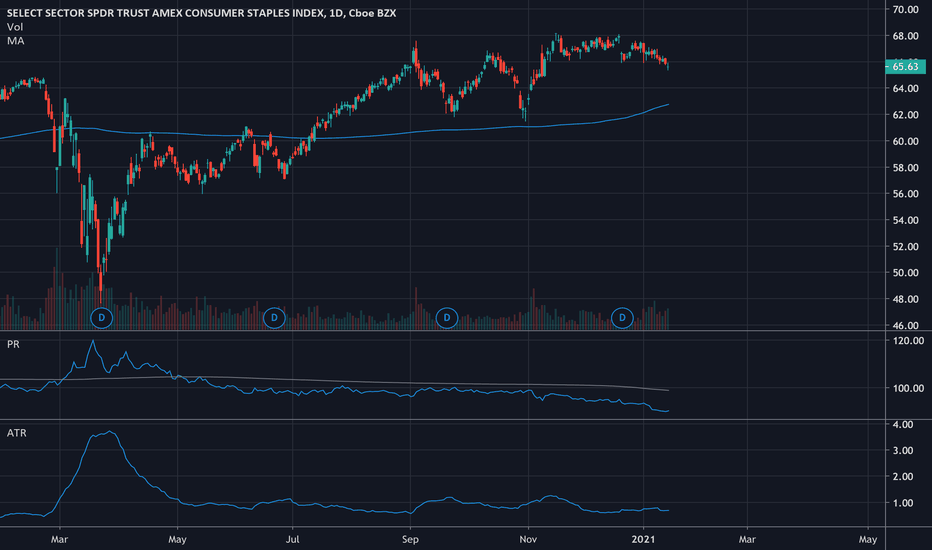932x550 pixels.
Task: Click the current price tag 65.63
Action: pos(905,67)
